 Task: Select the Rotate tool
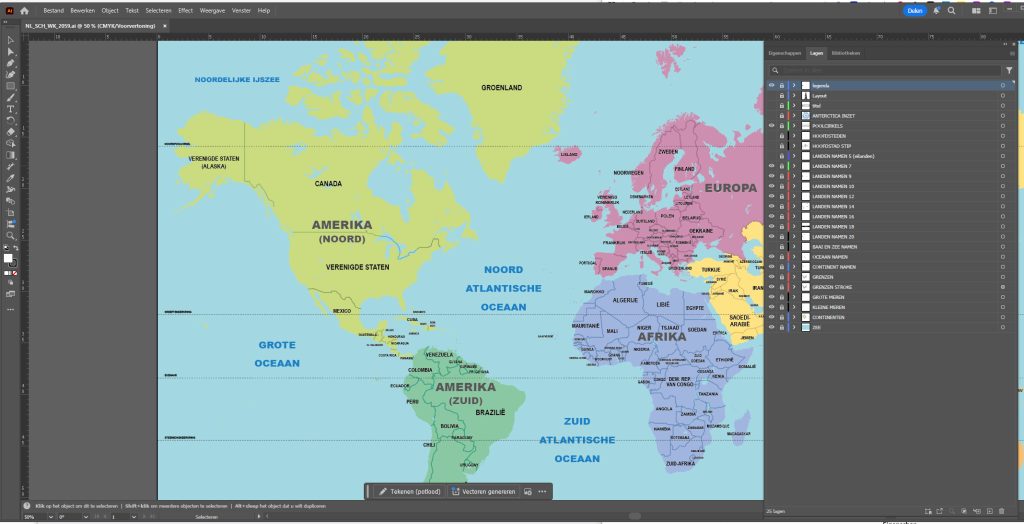[10, 120]
